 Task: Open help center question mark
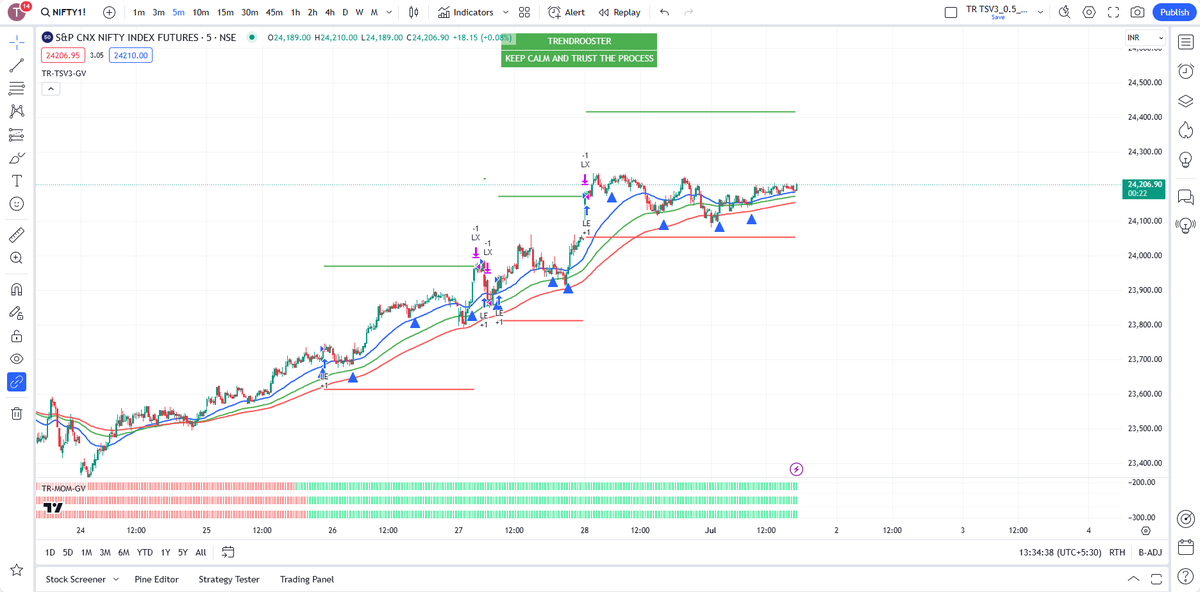tap(1185, 575)
